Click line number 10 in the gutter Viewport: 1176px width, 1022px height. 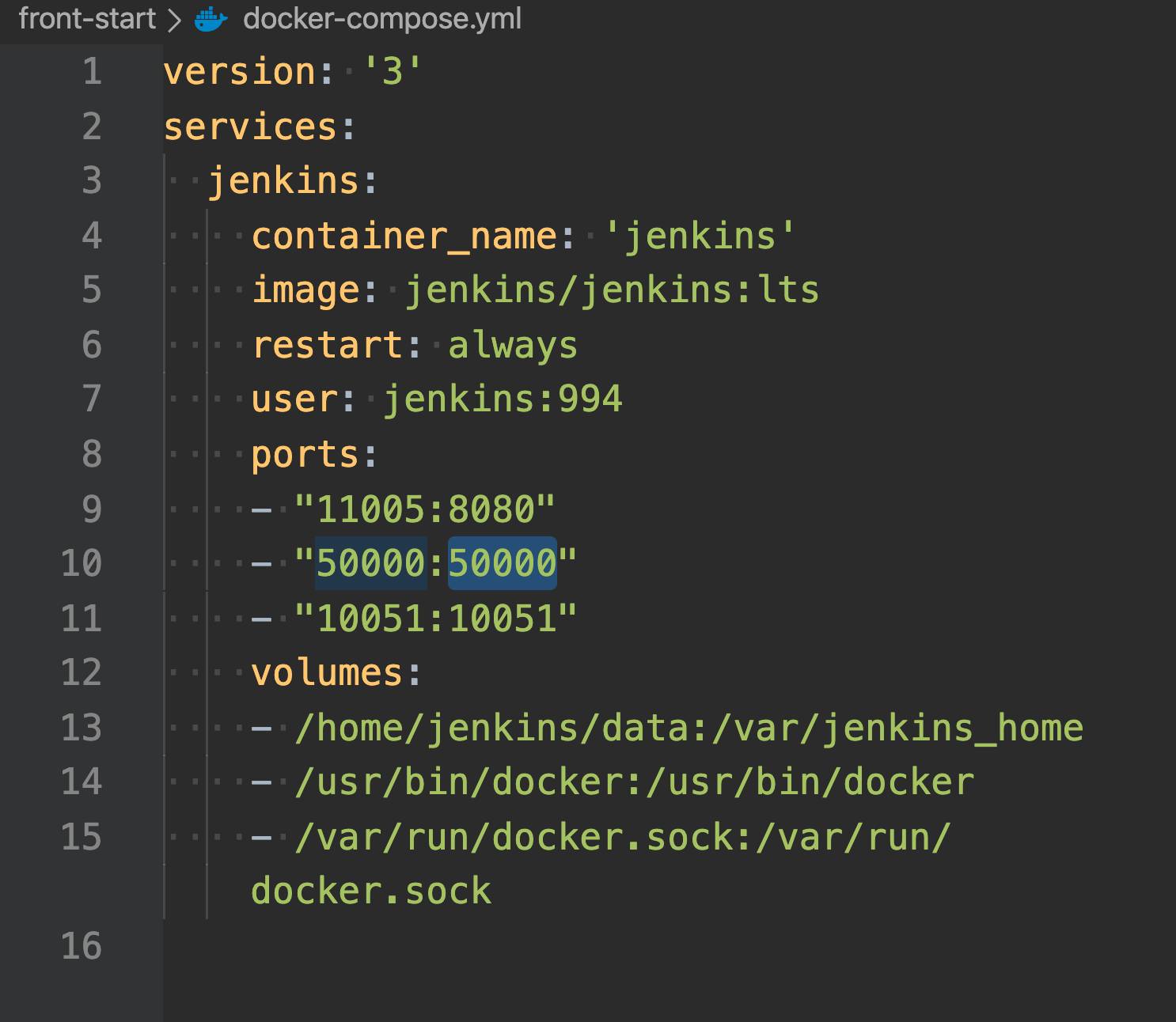[82, 563]
